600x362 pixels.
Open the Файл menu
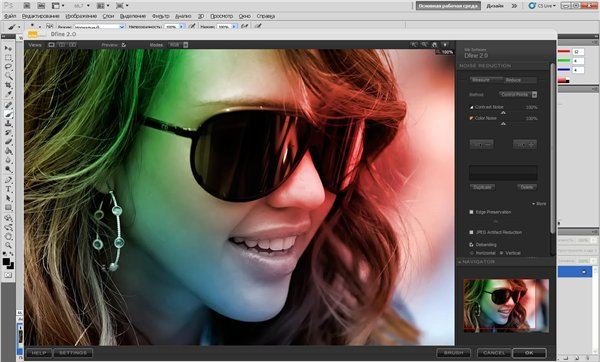coord(10,16)
